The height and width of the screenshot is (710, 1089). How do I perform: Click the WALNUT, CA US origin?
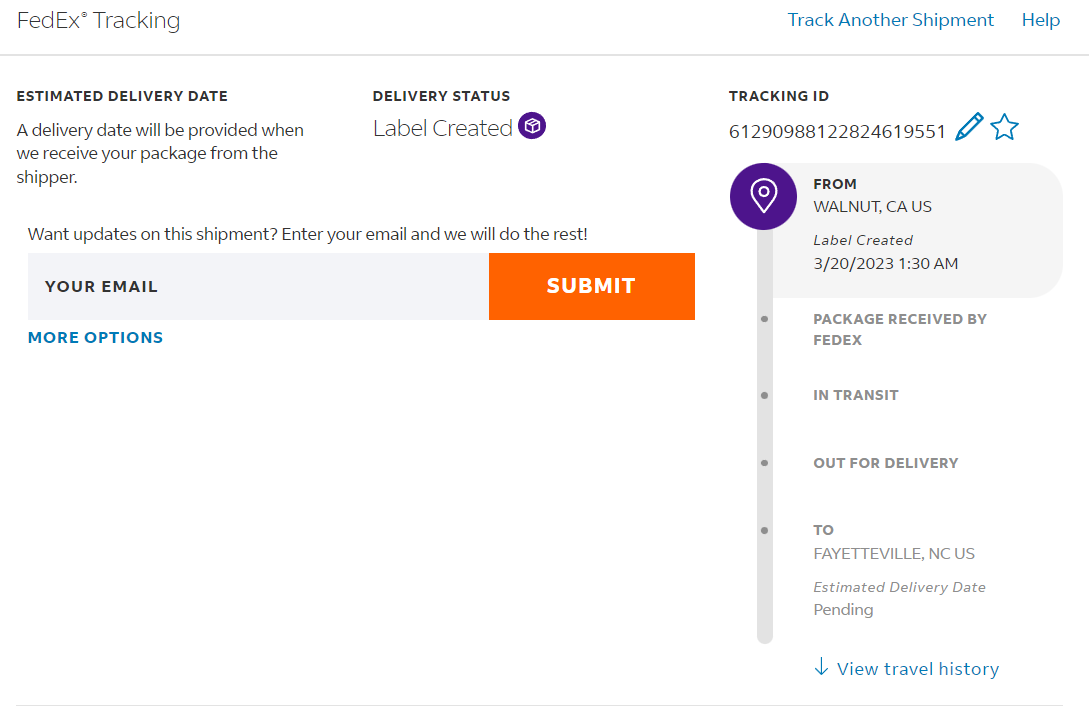(x=872, y=207)
